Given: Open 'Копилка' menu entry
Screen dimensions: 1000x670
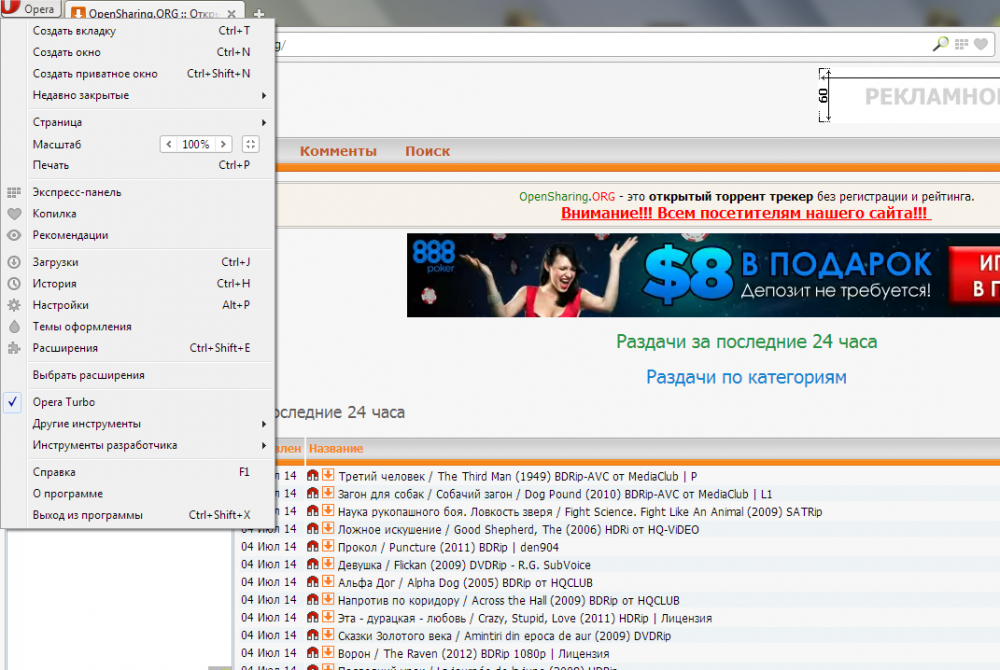Looking at the screenshot, I should click(138, 214).
